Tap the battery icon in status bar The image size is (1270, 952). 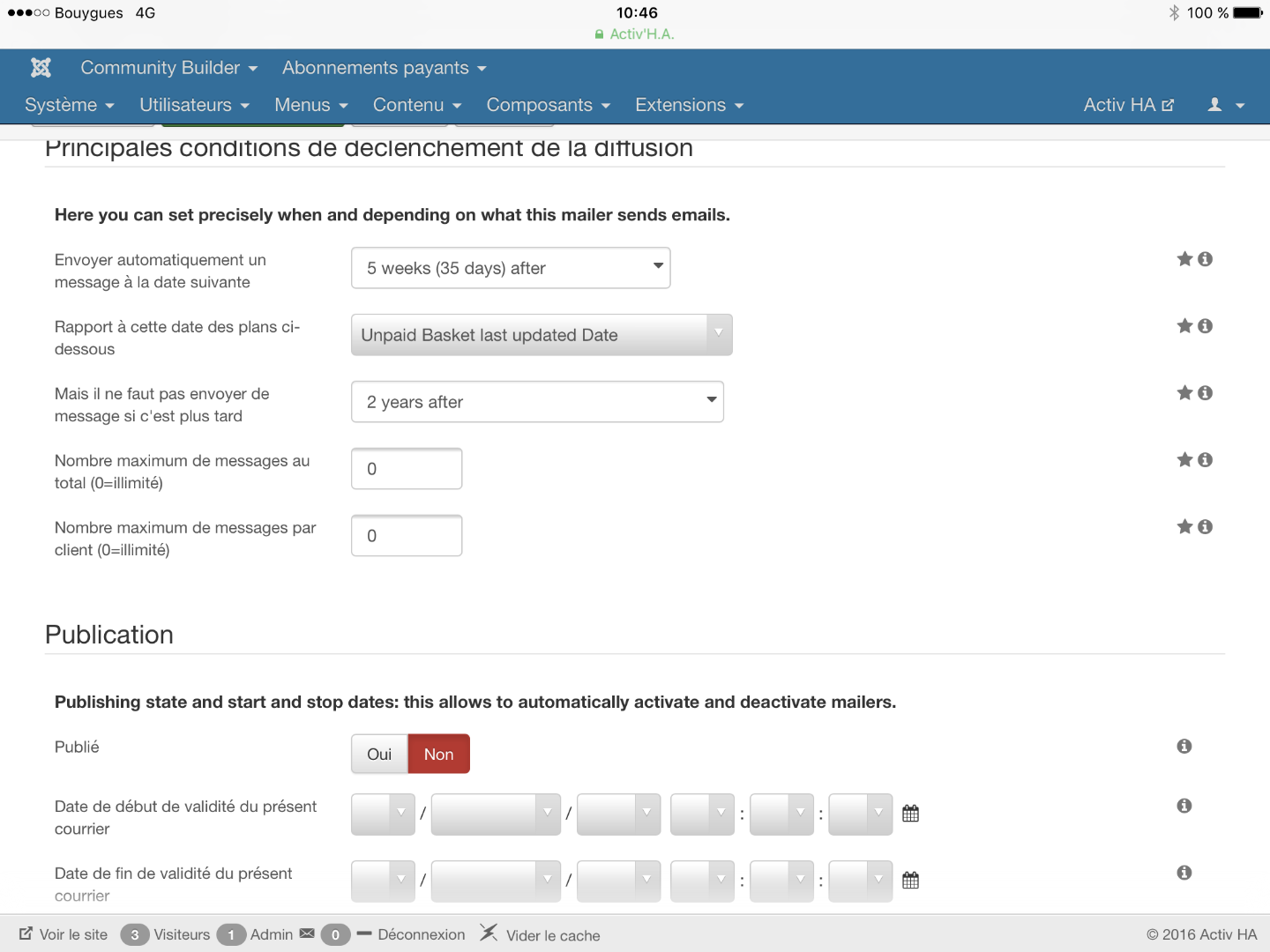1248,12
